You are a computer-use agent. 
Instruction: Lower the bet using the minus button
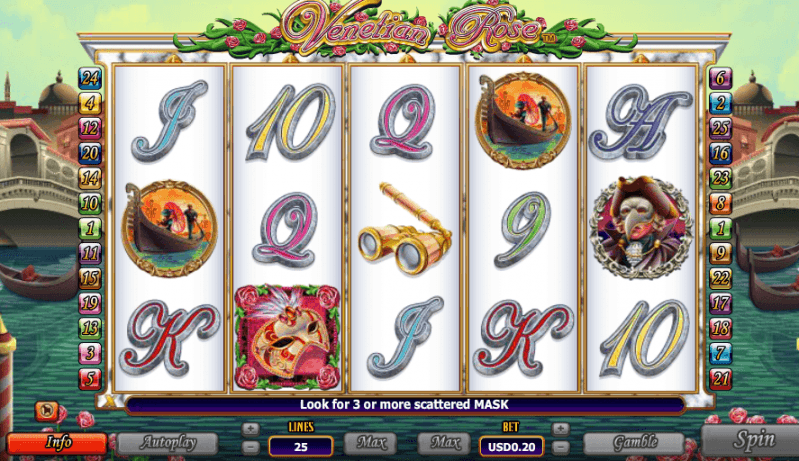coord(560,448)
